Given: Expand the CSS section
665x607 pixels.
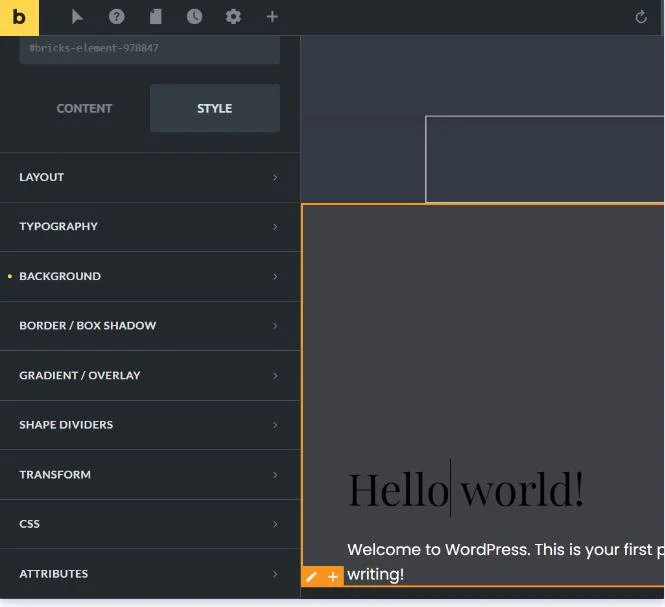Looking at the screenshot, I should (150, 524).
